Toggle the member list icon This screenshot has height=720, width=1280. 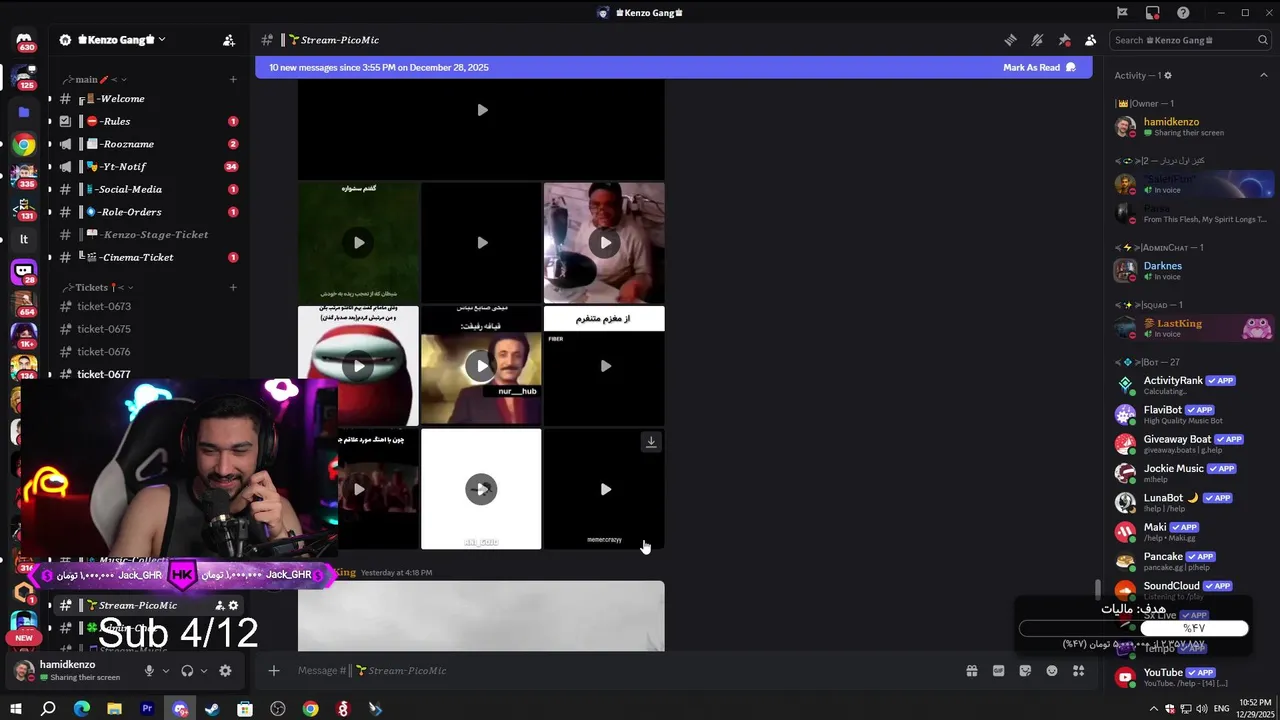point(1090,40)
